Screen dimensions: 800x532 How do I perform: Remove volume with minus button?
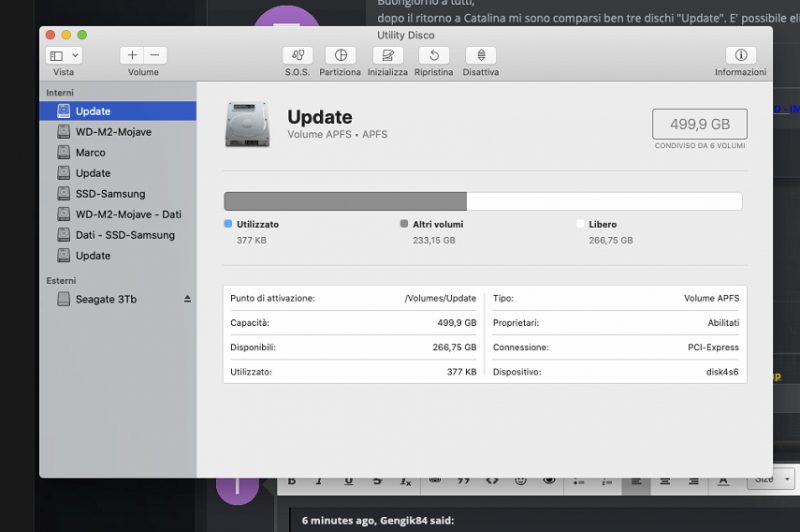click(155, 56)
